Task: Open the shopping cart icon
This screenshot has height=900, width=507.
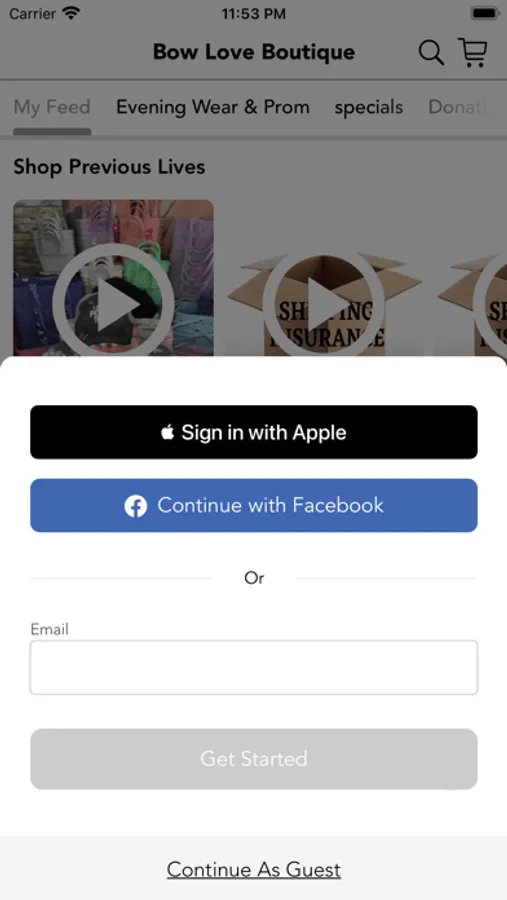Action: [473, 52]
